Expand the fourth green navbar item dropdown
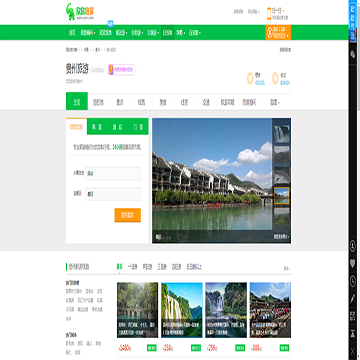The width and height of the screenshot is (360, 360). coord(121,33)
